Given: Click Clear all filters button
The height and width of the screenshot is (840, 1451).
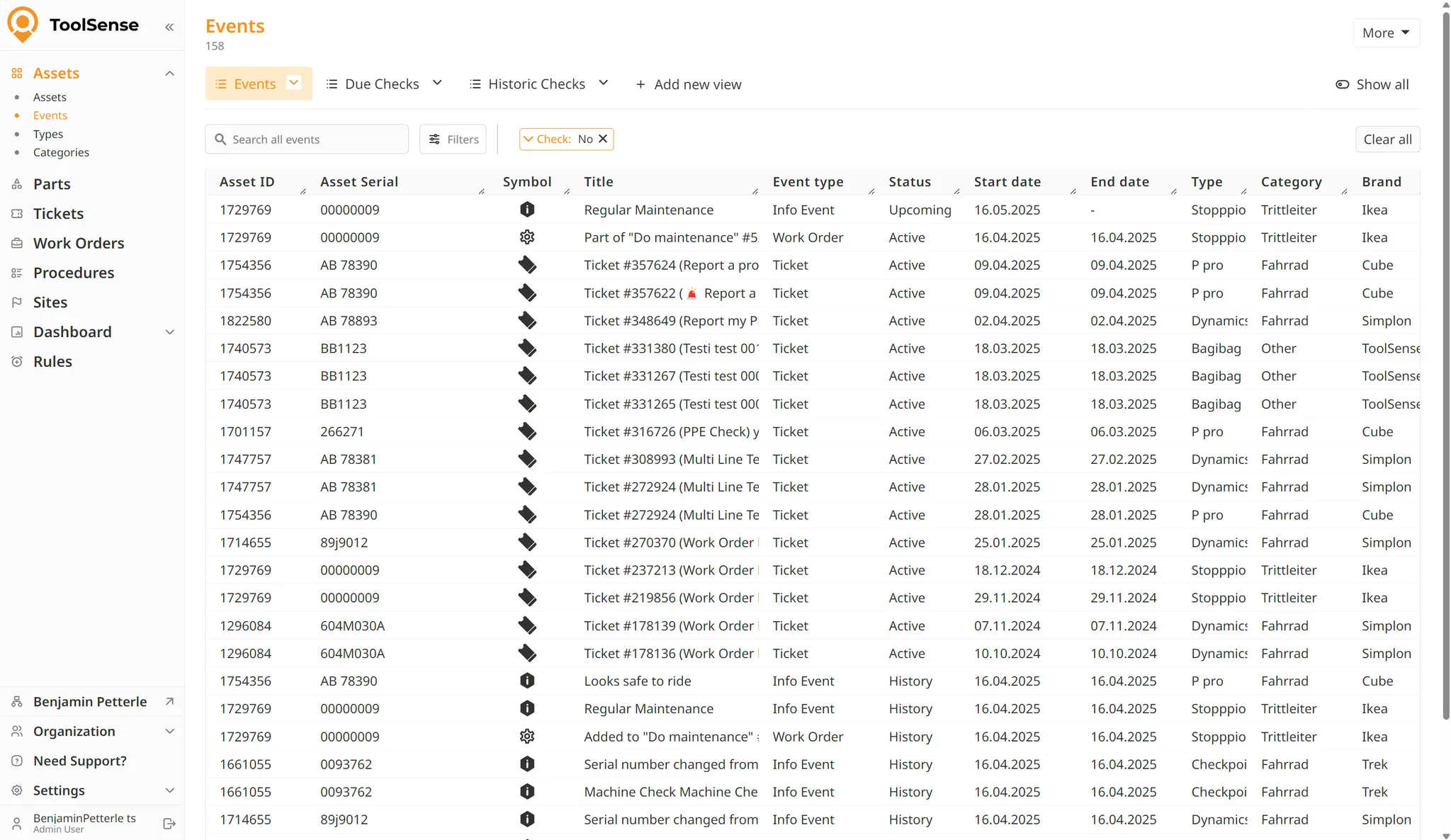Looking at the screenshot, I should (1387, 140).
